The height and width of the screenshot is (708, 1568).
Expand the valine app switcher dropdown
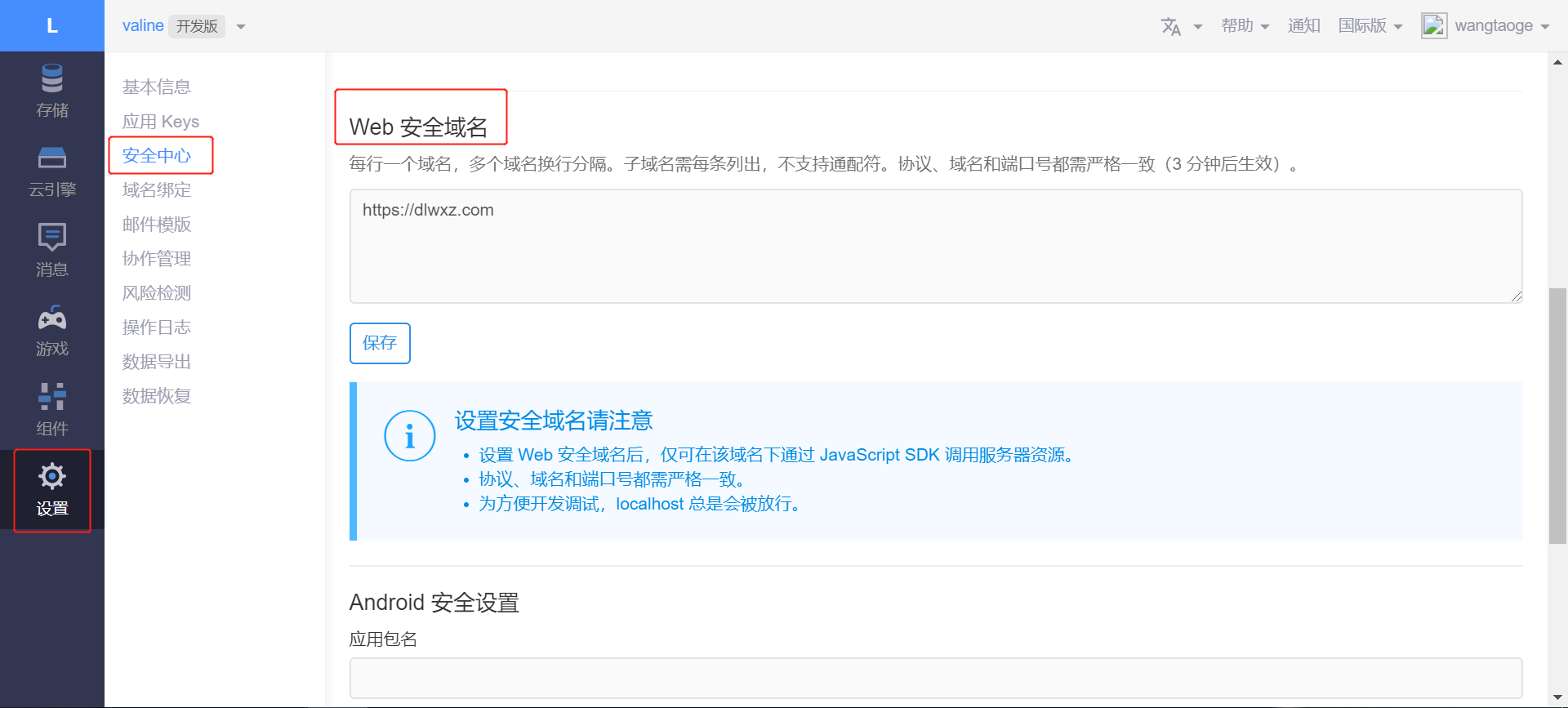point(241,27)
